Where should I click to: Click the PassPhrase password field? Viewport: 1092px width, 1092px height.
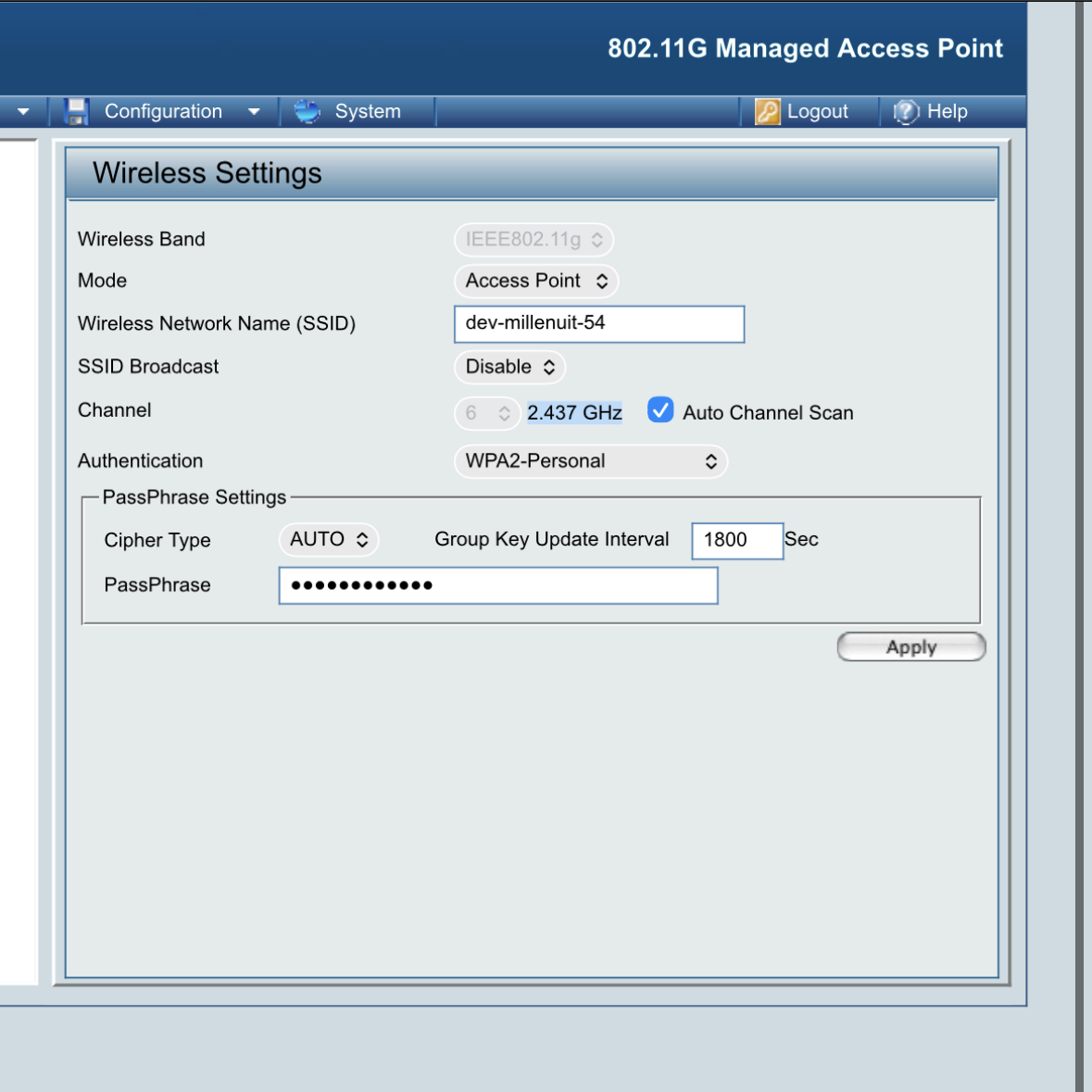[x=498, y=585]
